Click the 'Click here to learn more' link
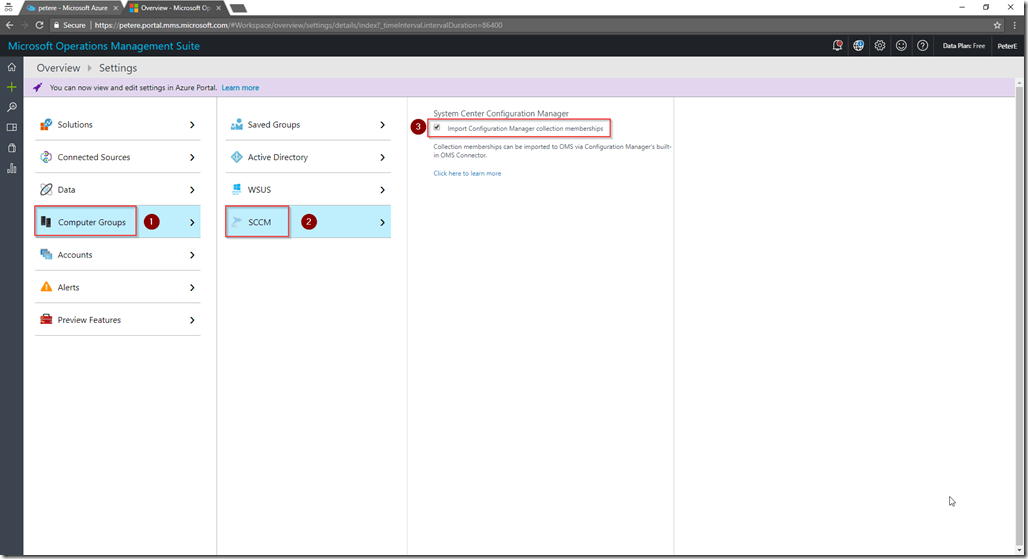1028x559 pixels. (x=467, y=173)
